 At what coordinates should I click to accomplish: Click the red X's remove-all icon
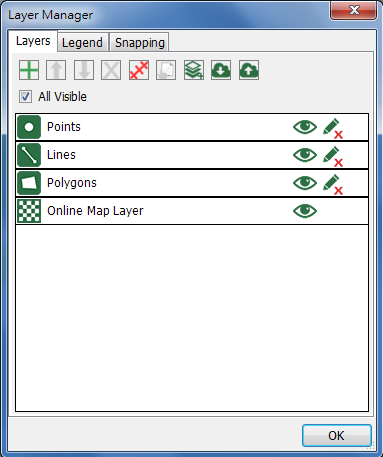(x=139, y=70)
